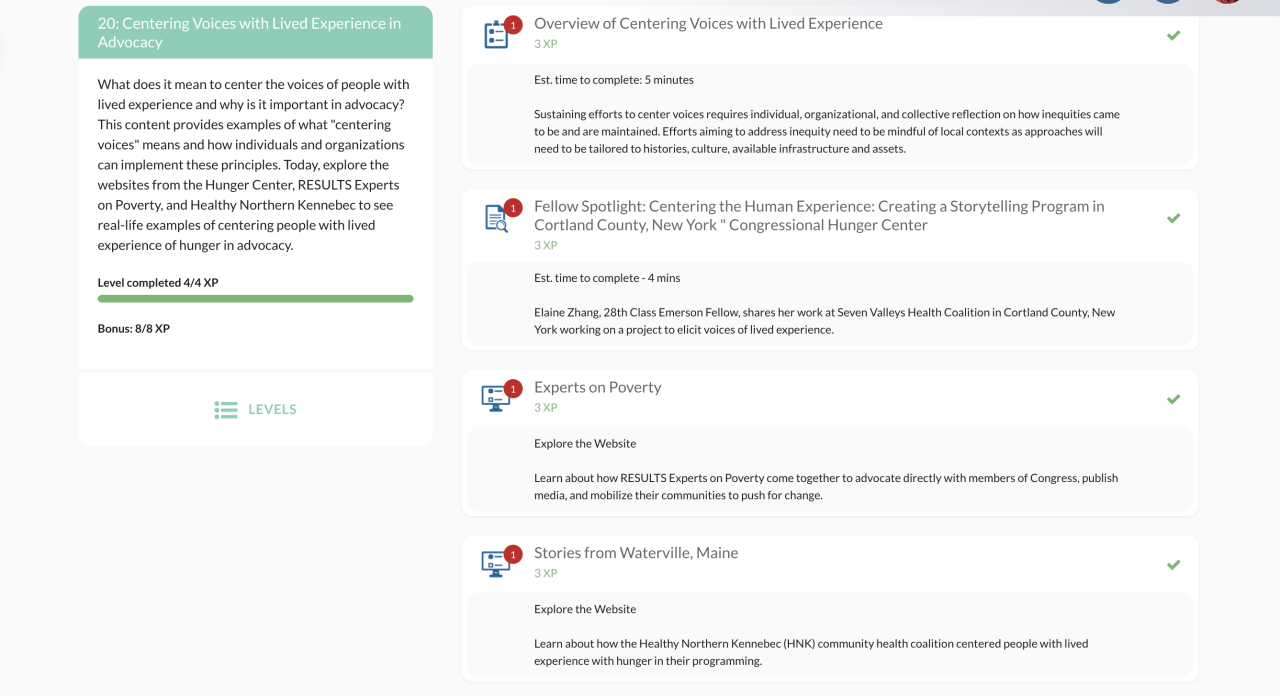
Task: Toggle the checkmark for Stories from Waterville, Maine
Action: (1173, 565)
